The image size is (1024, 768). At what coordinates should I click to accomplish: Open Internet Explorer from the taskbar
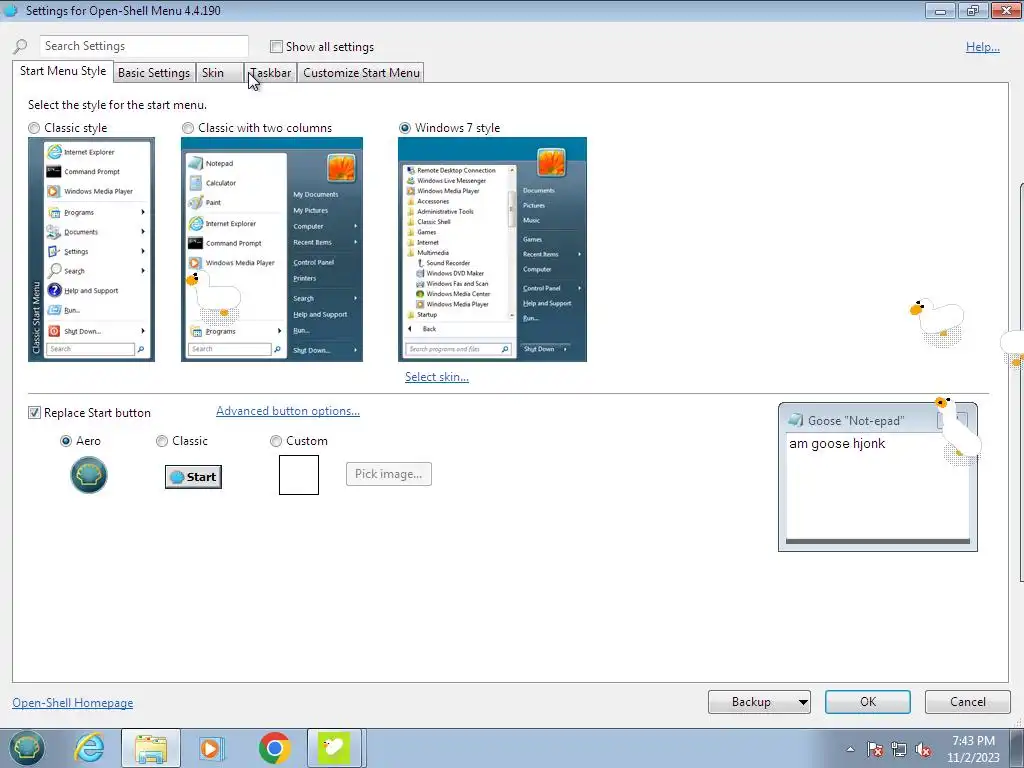89,748
